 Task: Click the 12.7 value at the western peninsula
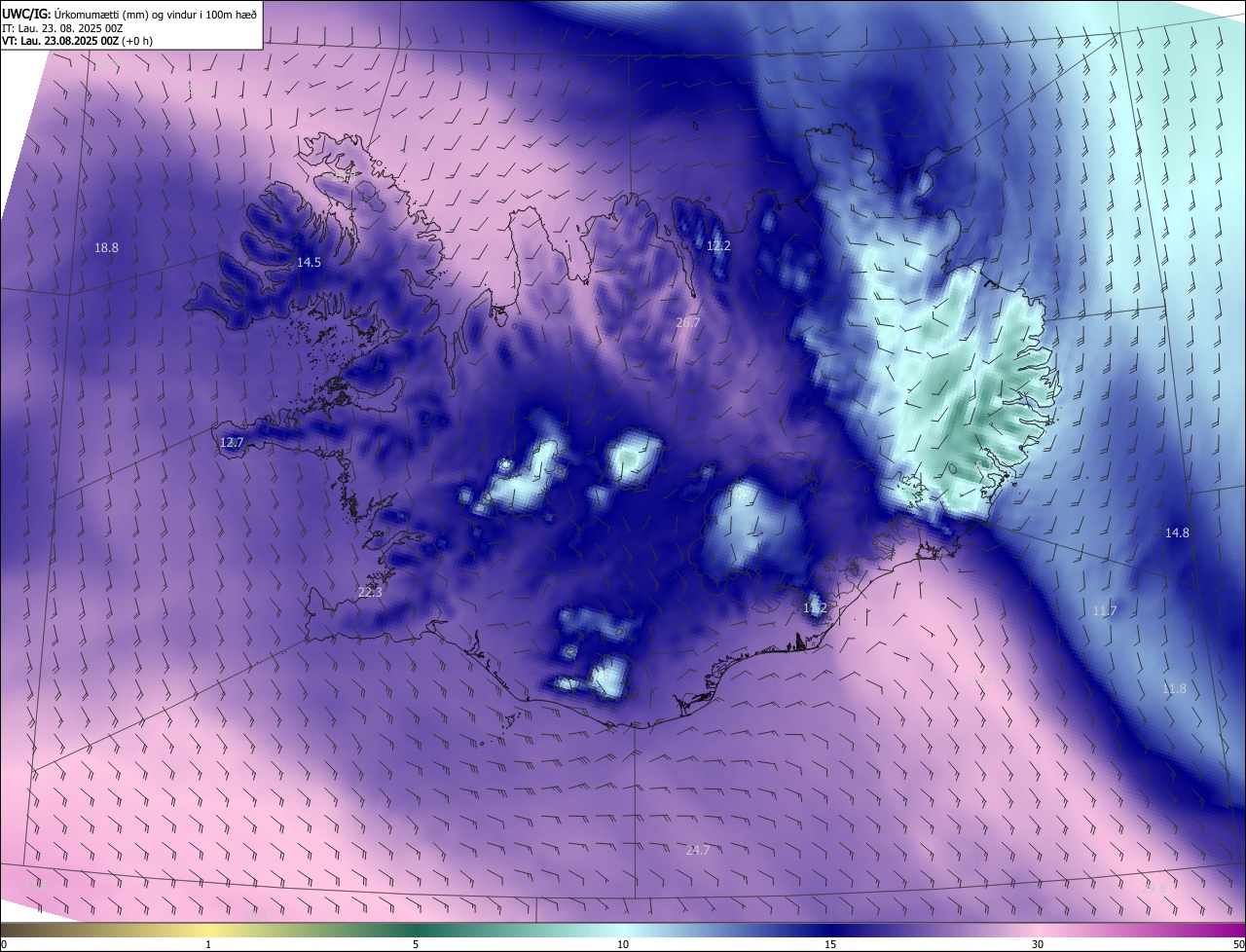pos(232,442)
